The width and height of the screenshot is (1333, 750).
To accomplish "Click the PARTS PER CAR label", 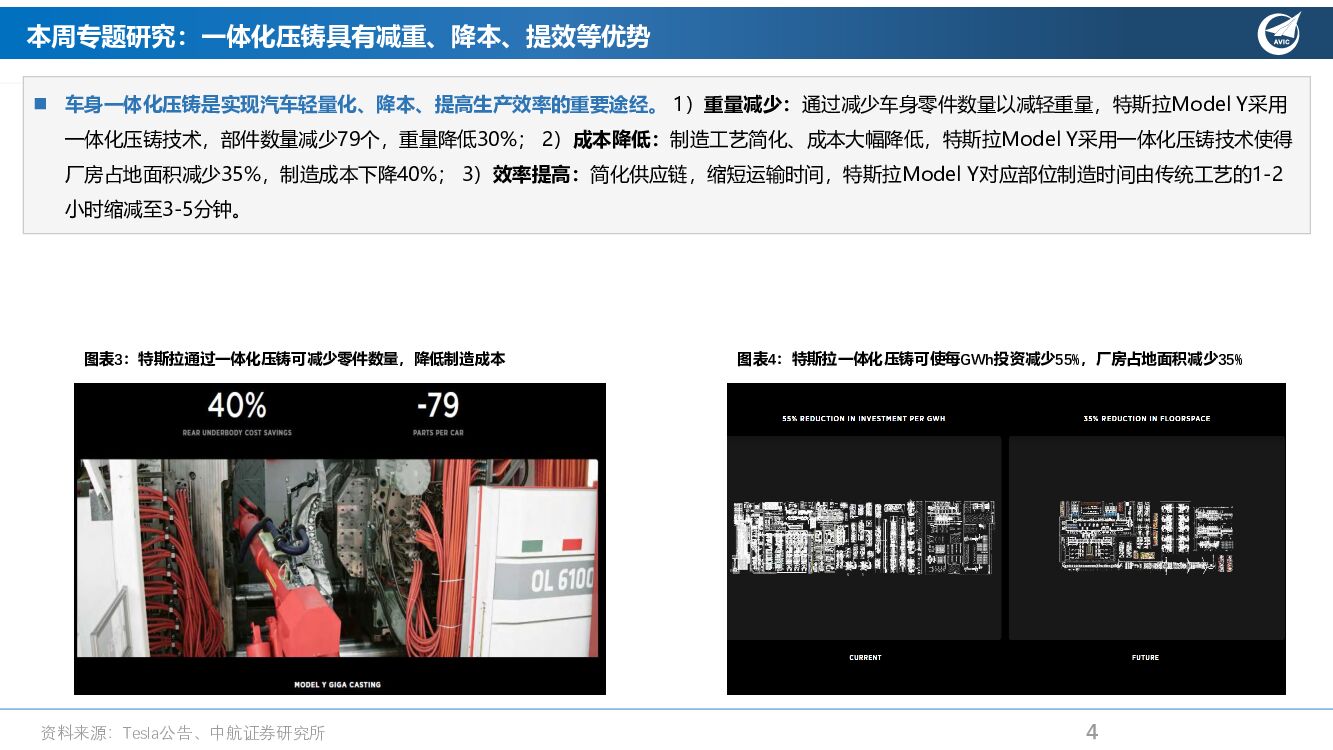I will (438, 433).
